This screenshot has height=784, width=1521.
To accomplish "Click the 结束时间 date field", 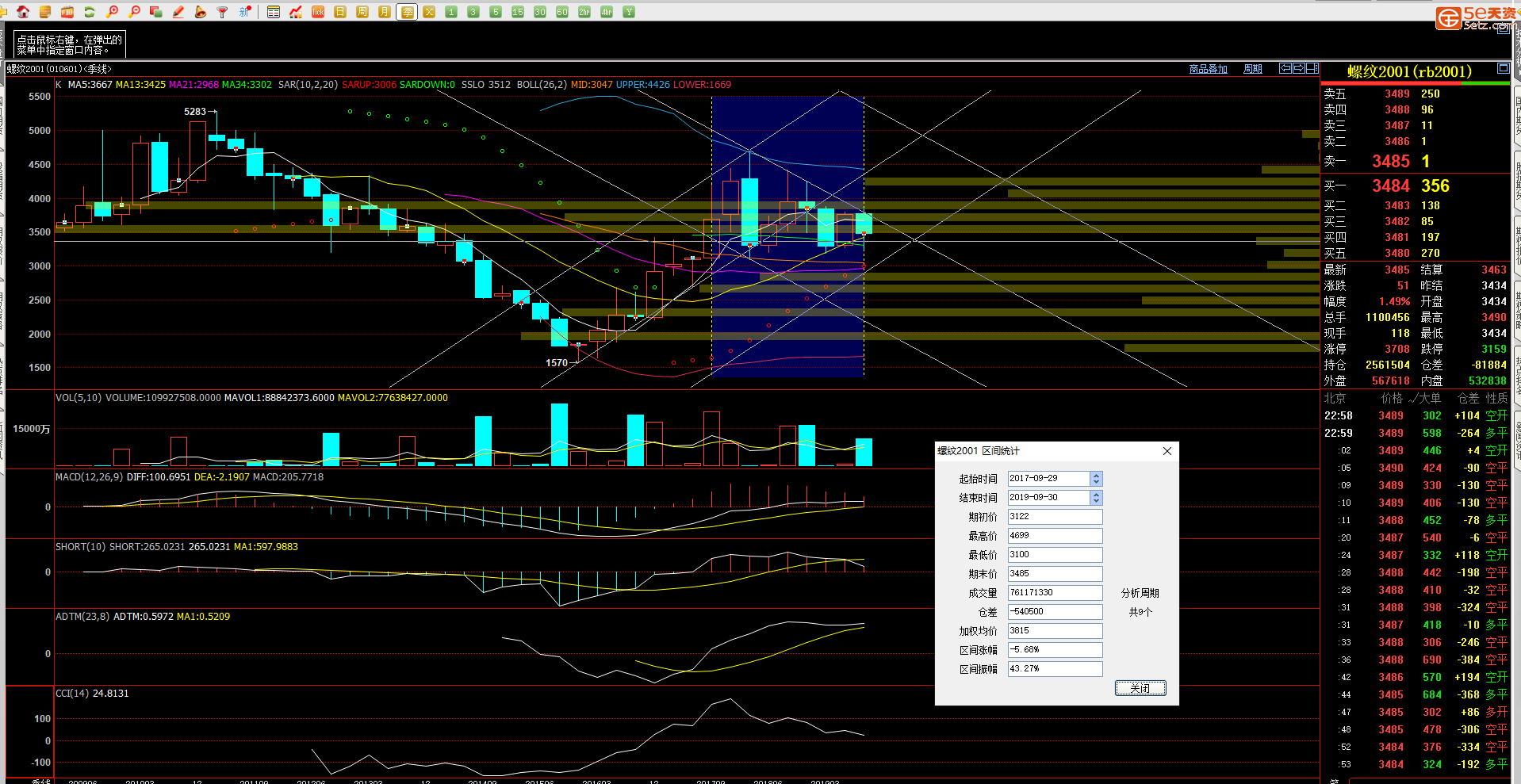I will [x=1048, y=498].
